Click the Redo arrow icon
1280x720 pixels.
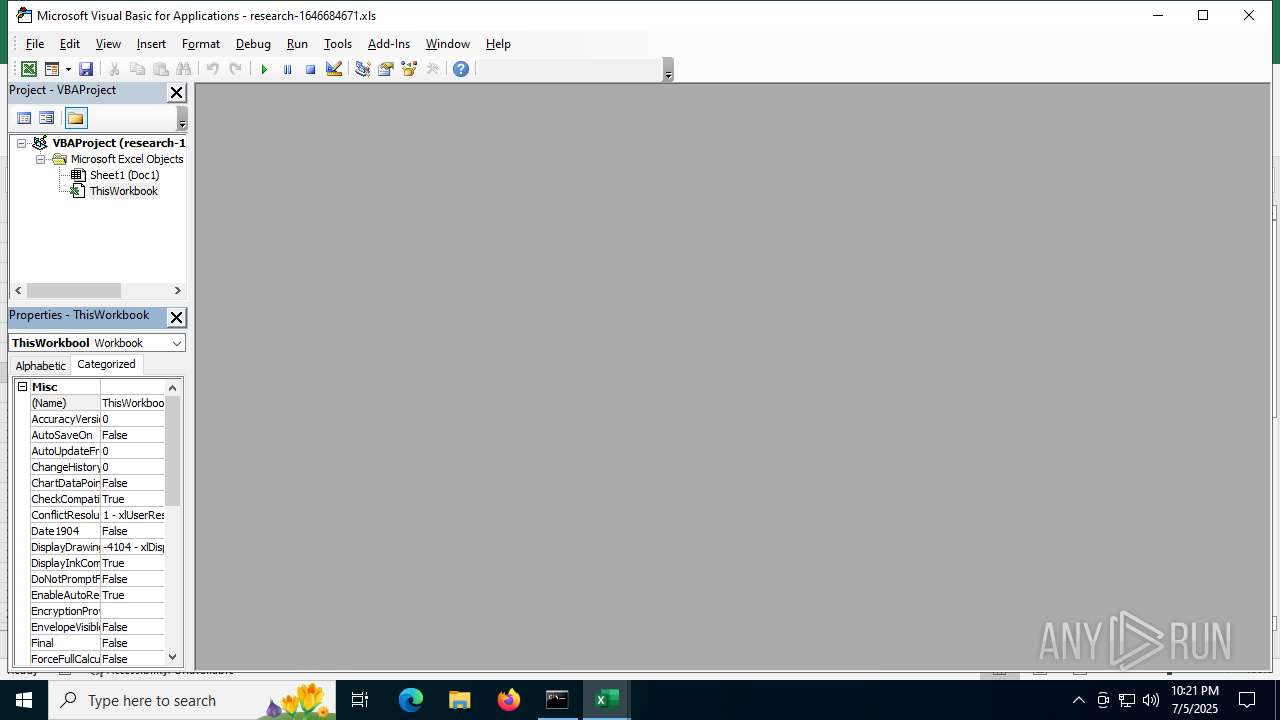(236, 69)
